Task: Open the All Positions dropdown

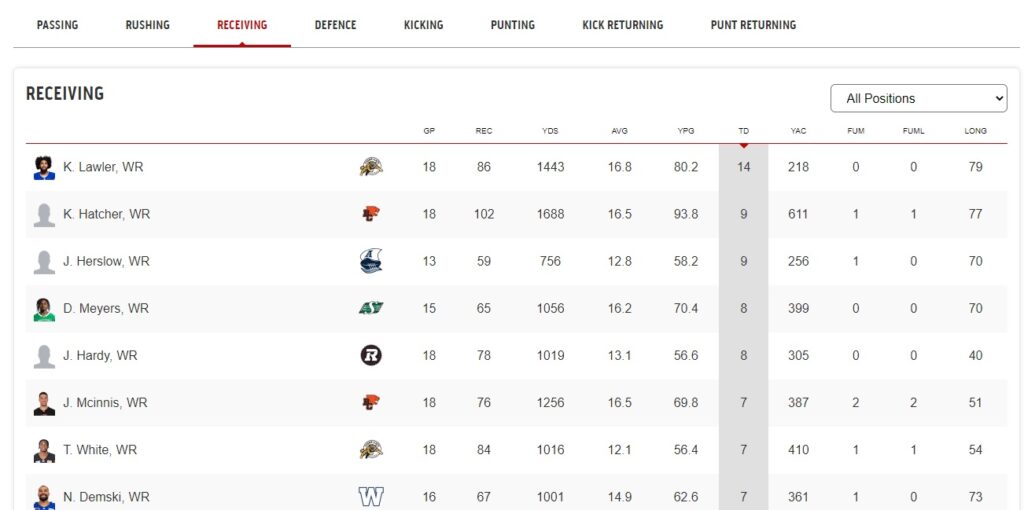Action: (918, 98)
